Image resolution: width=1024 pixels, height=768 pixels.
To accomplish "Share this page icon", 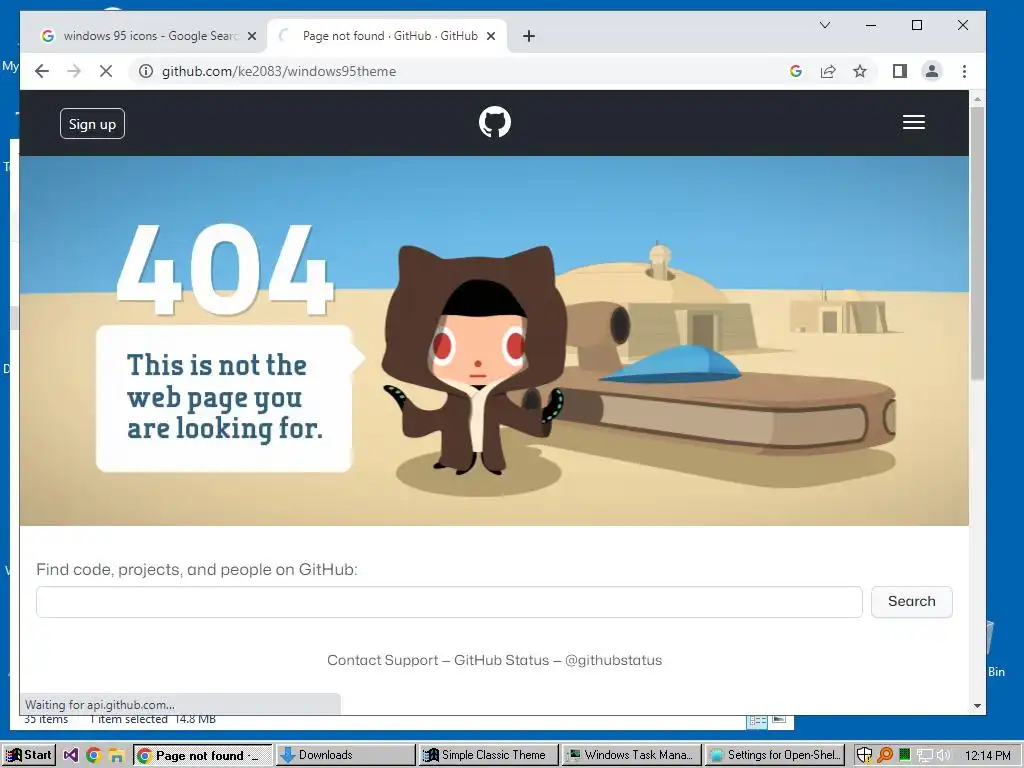I will (827, 71).
